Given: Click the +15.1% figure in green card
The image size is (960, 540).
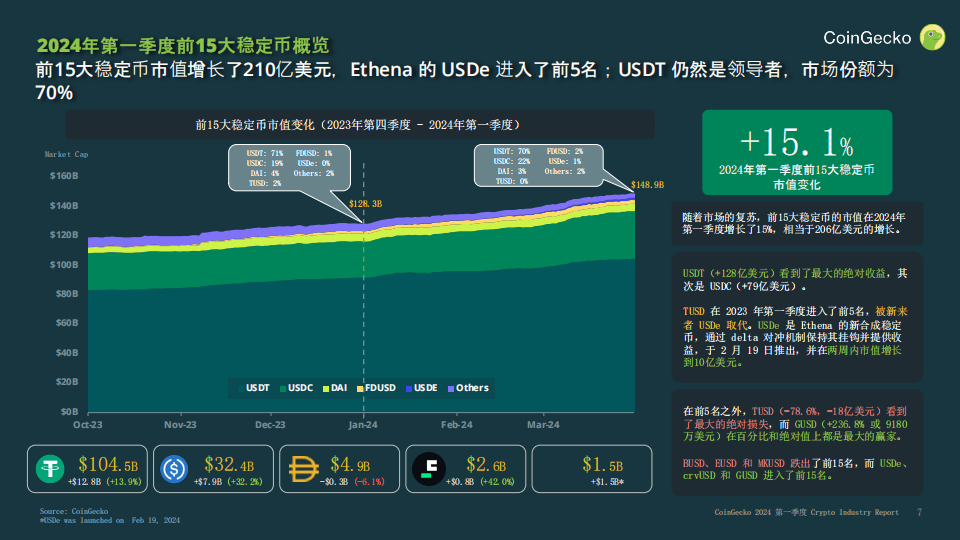Looking at the screenshot, I should 797,142.
